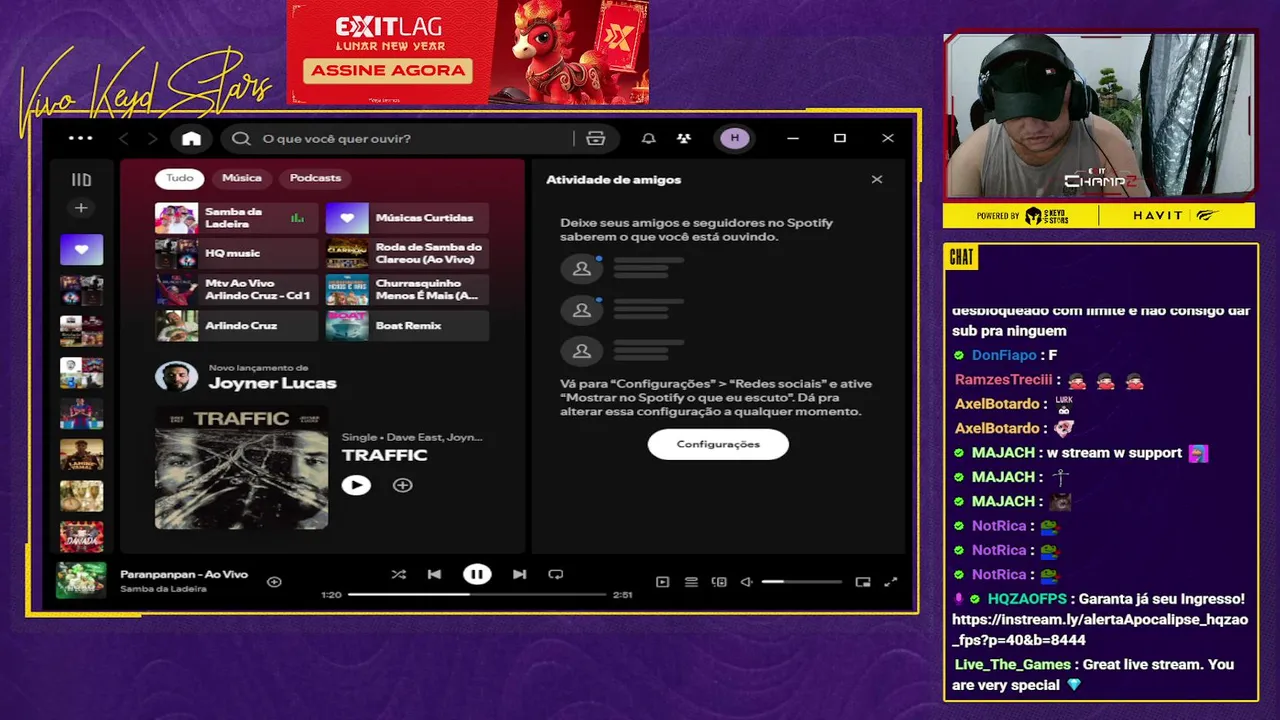Click the search magnifier icon
Screen dimensions: 1280x720
tap(241, 138)
